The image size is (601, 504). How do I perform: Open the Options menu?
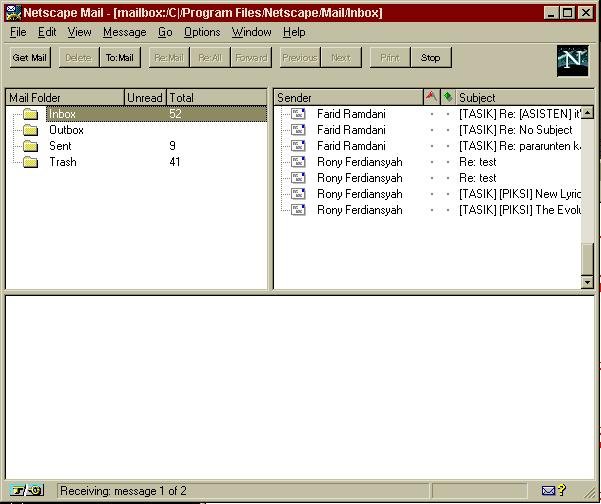[202, 32]
